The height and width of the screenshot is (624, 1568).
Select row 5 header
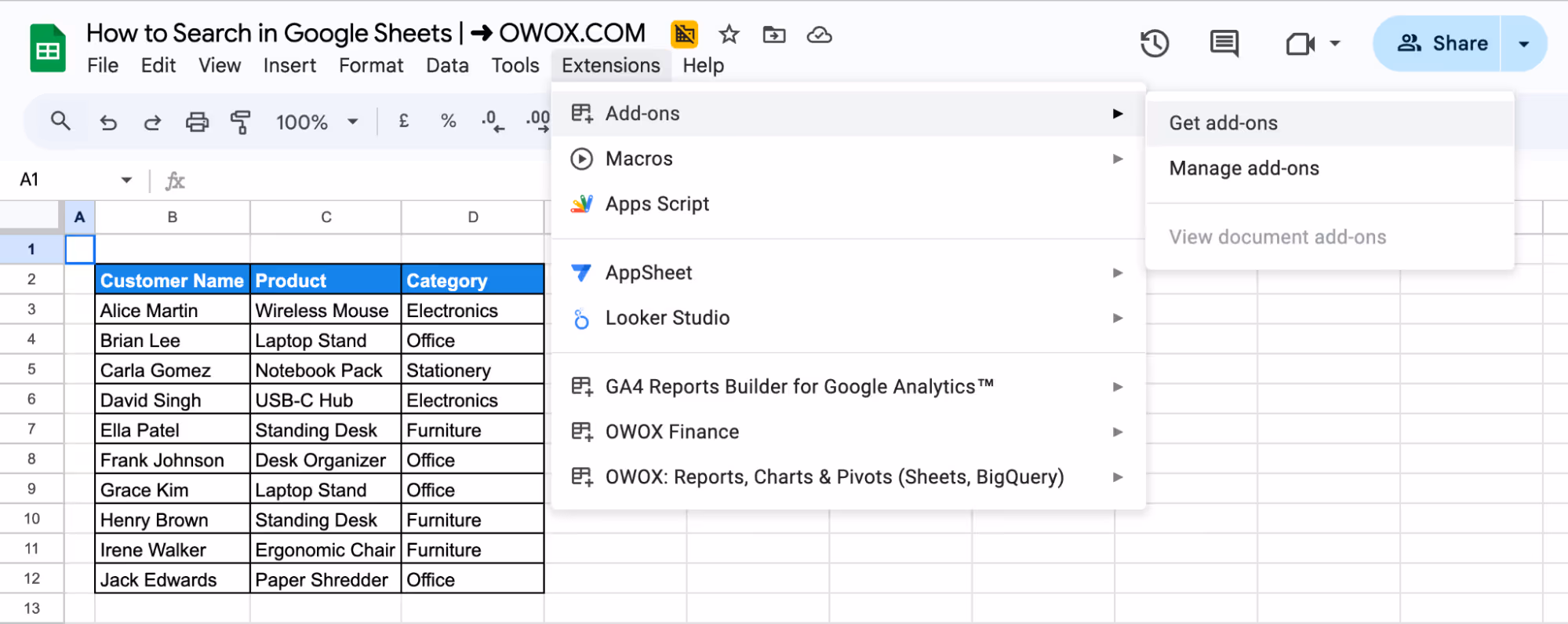point(31,369)
